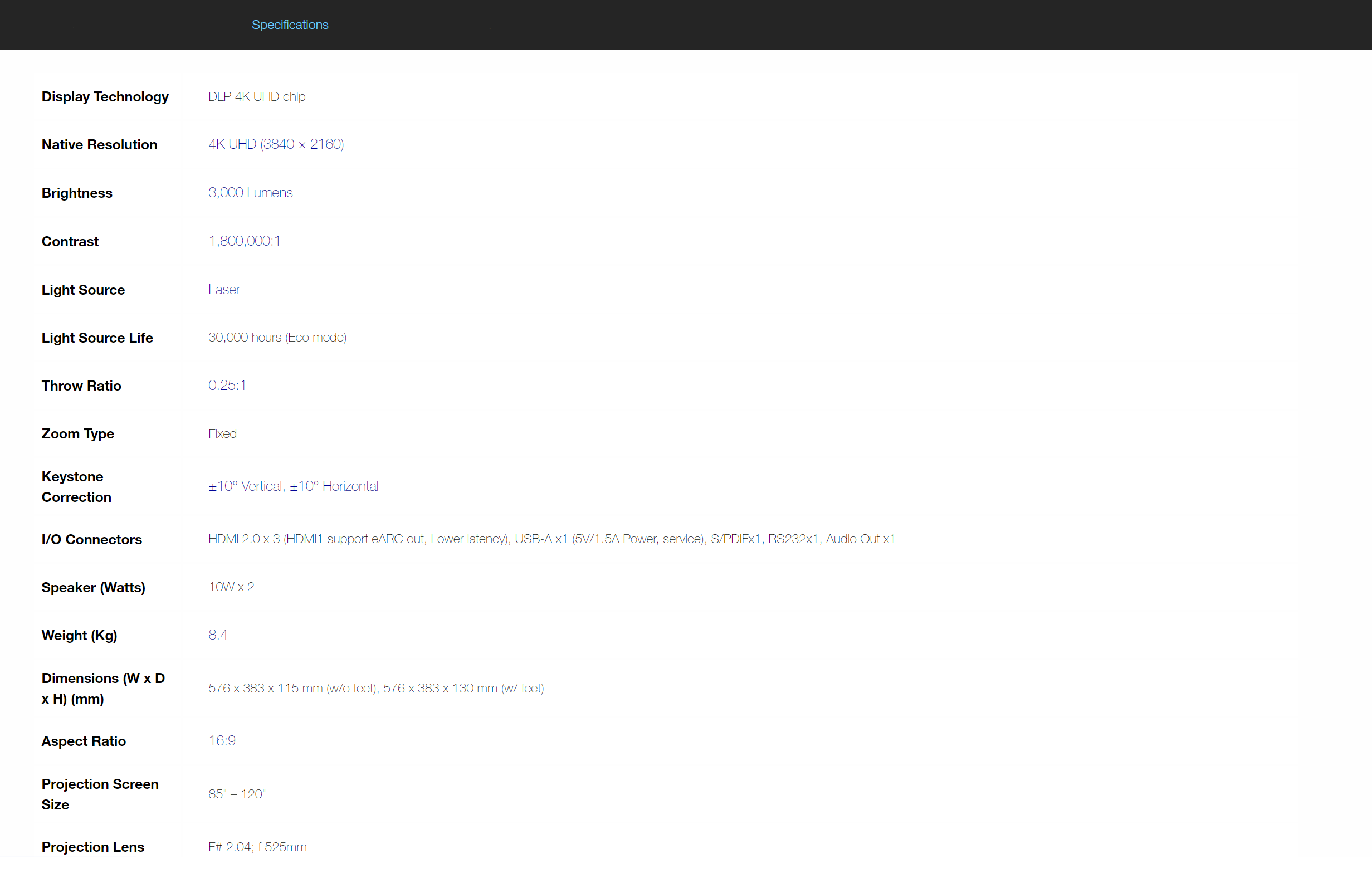Click the 8.4 weight value

(217, 635)
